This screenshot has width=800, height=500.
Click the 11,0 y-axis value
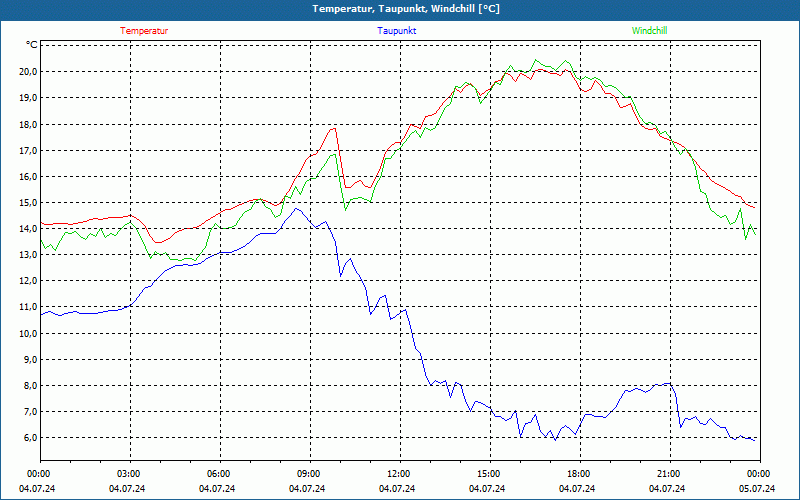(x=29, y=307)
